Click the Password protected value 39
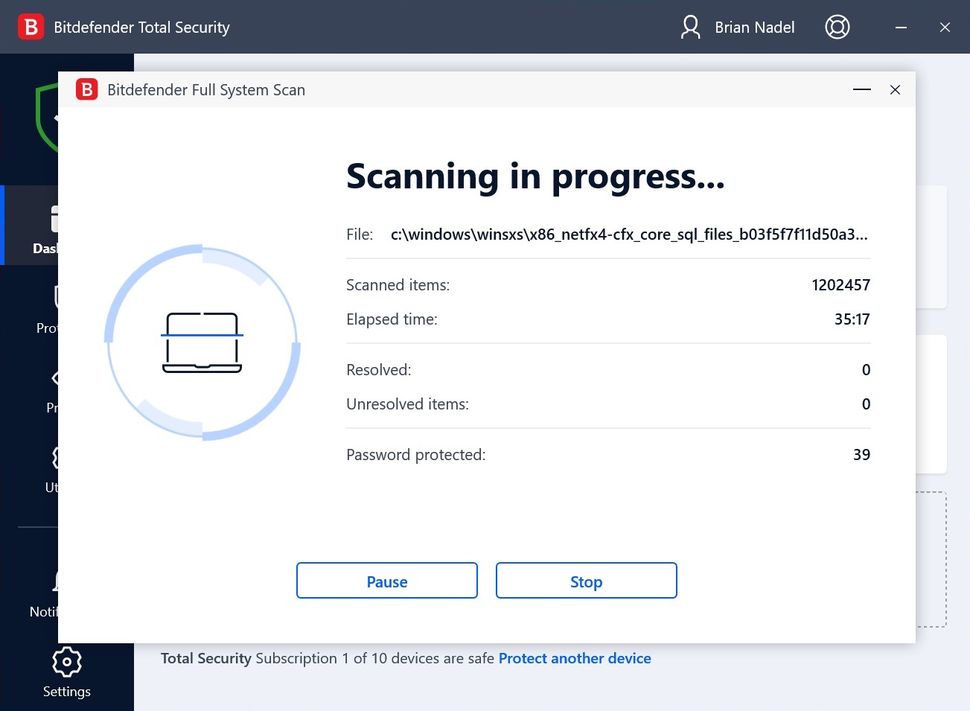 tap(862, 455)
